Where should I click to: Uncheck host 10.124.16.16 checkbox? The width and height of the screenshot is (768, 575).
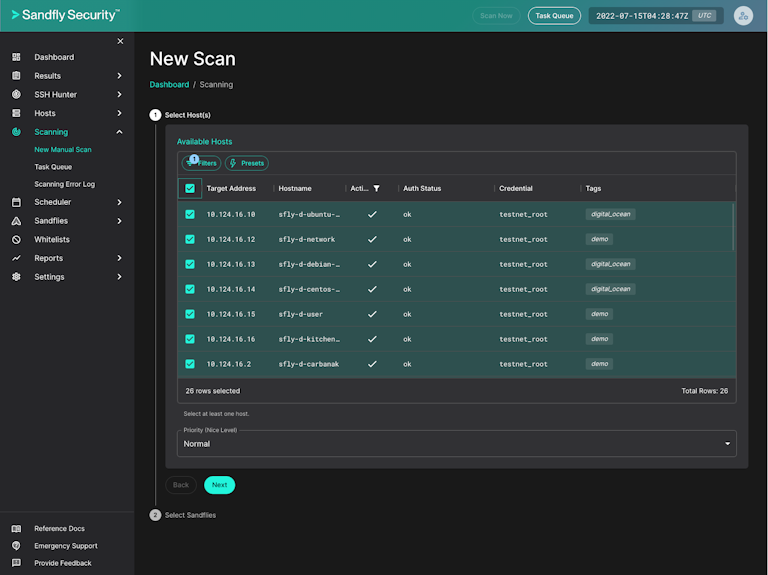pyautogui.click(x=190, y=339)
